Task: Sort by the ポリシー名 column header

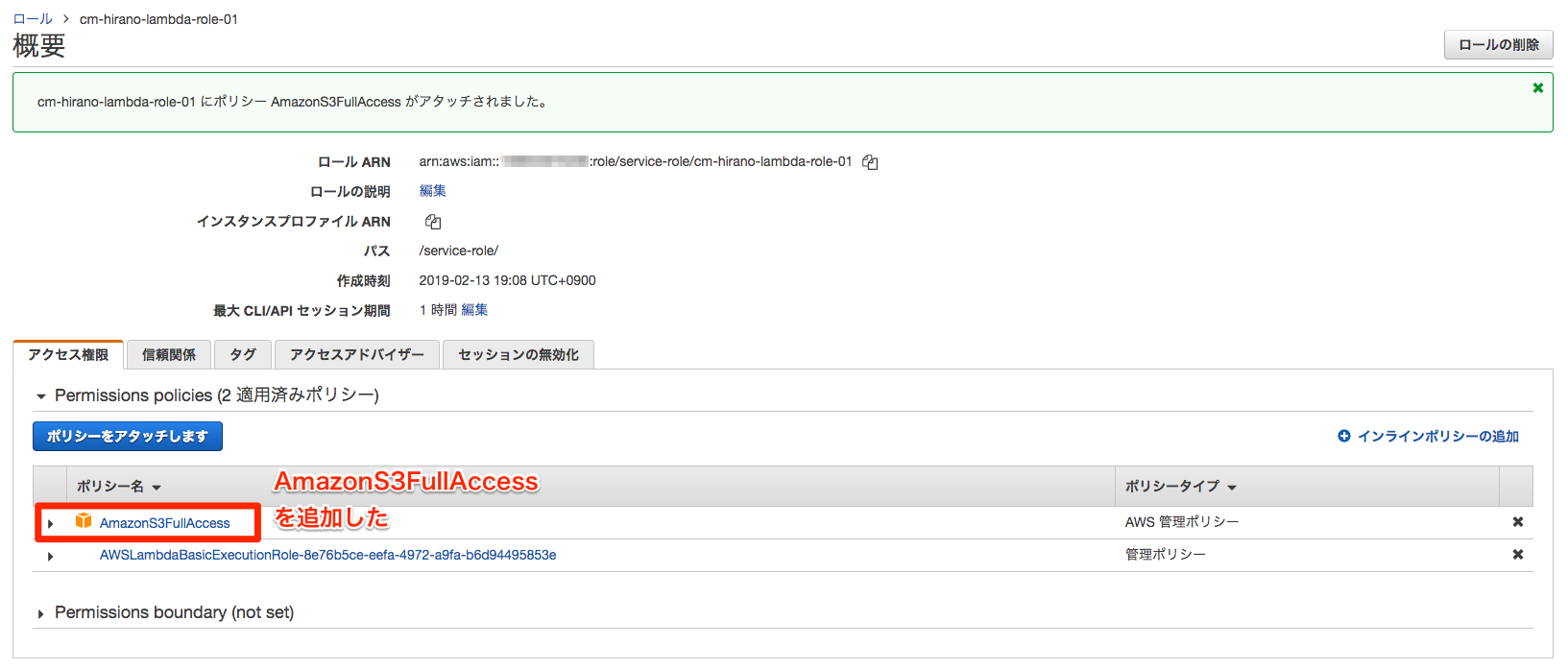Action: pos(119,487)
